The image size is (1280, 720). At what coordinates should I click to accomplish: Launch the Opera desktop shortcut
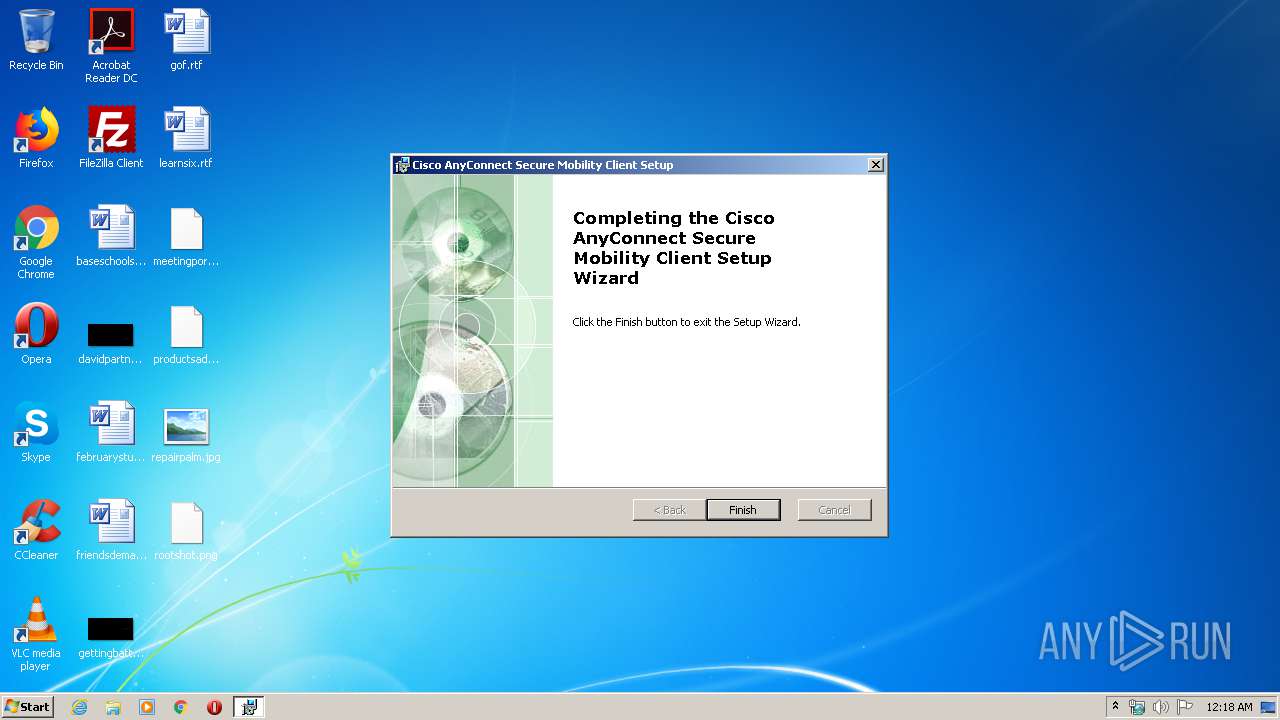36,334
